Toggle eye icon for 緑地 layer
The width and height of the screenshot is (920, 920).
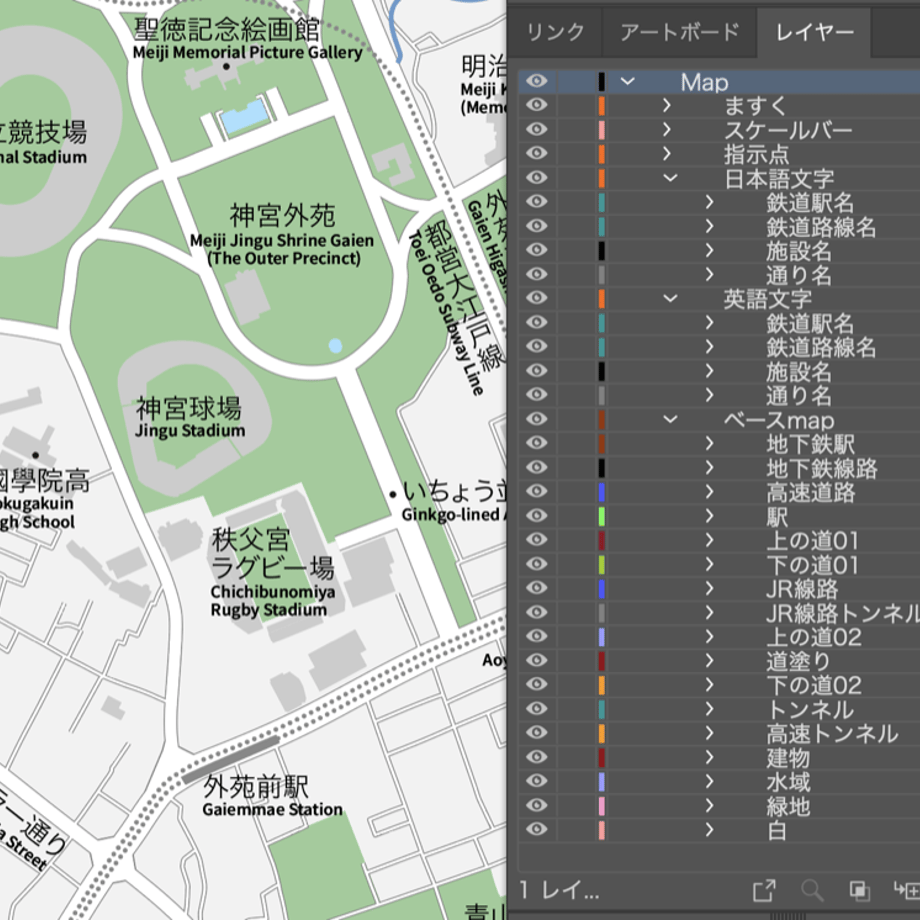[x=536, y=805]
